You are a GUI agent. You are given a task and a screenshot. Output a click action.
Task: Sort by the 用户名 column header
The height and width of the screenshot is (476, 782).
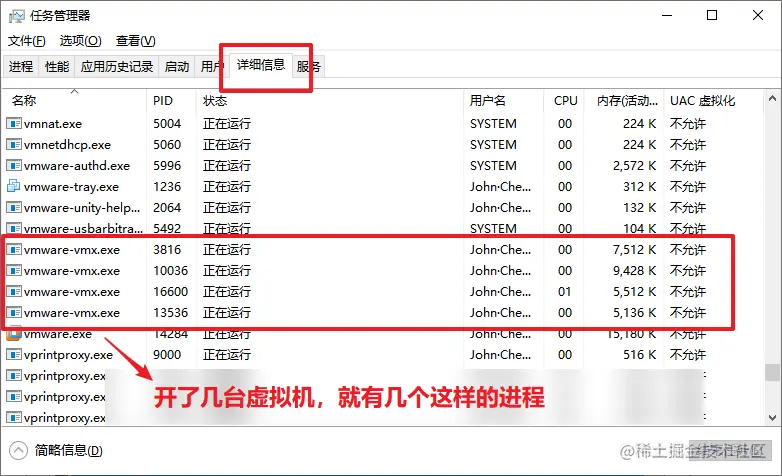point(503,100)
